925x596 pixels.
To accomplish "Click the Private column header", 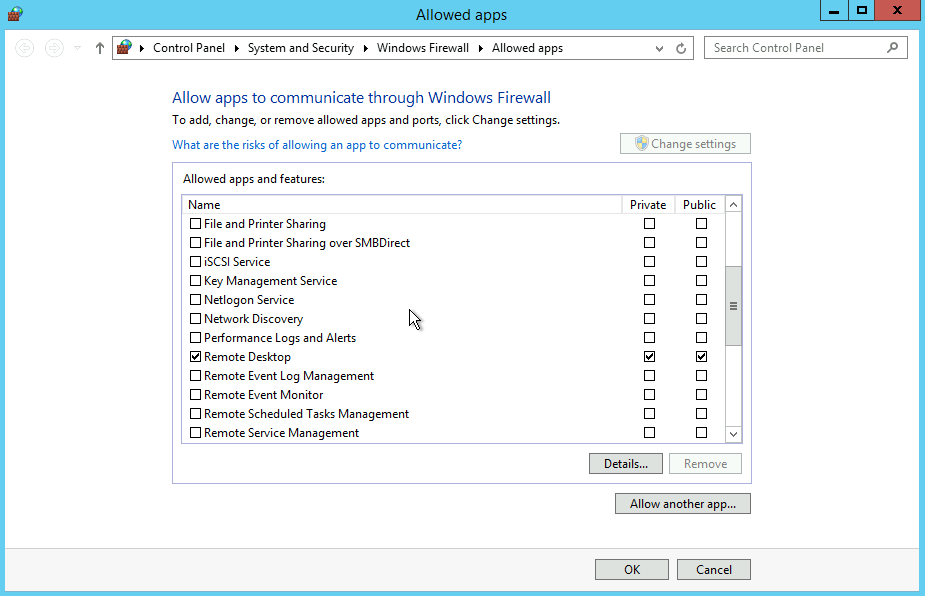I will point(648,205).
